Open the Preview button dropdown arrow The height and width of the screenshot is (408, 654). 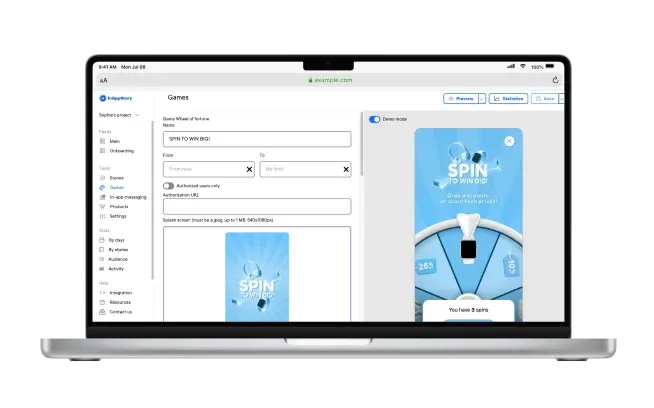coord(481,99)
